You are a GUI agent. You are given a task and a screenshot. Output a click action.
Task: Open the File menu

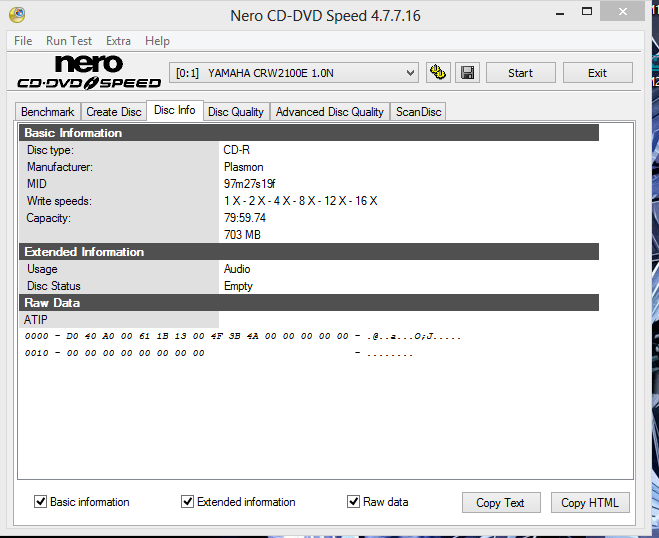coord(23,41)
